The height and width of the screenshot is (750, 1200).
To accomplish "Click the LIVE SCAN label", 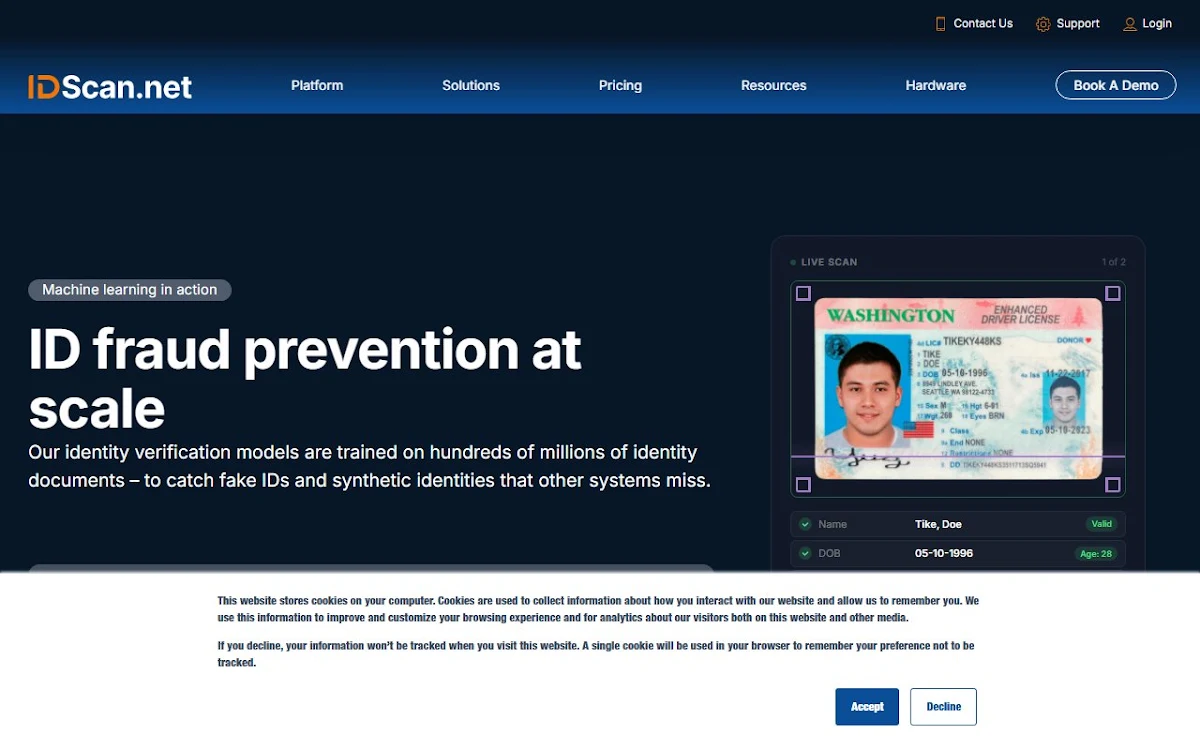I will click(x=829, y=262).
